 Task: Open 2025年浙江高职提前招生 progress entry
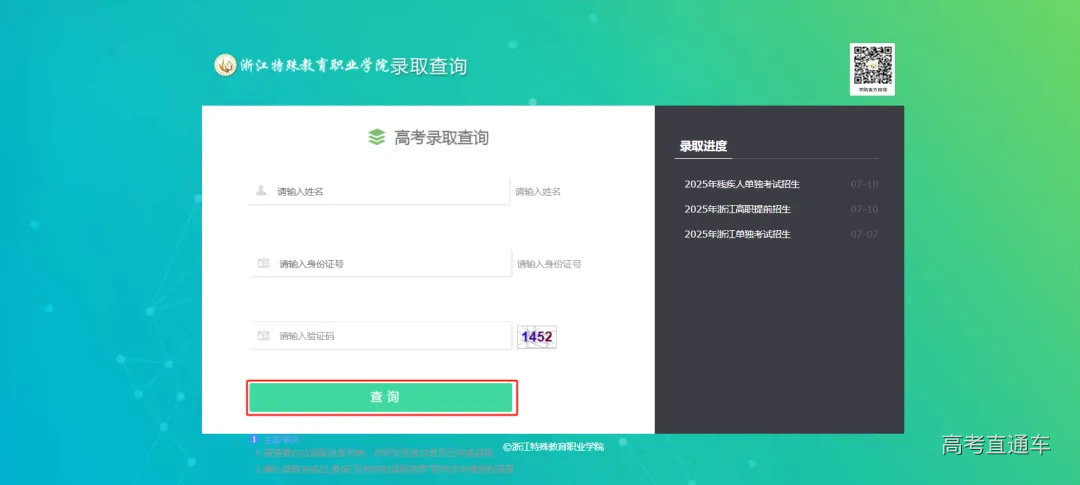[737, 209]
